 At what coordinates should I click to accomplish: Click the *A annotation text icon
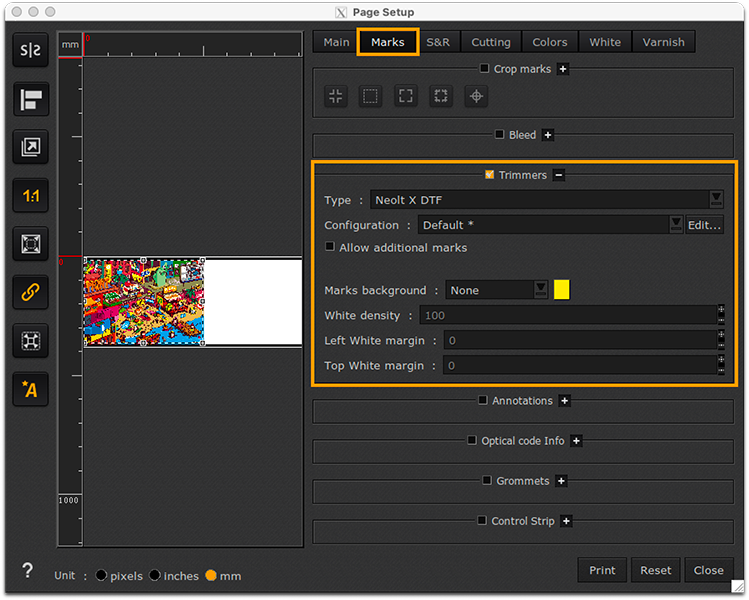click(31, 389)
